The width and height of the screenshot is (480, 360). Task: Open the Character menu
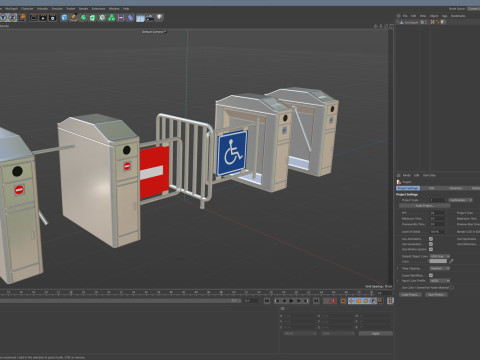[27, 8]
